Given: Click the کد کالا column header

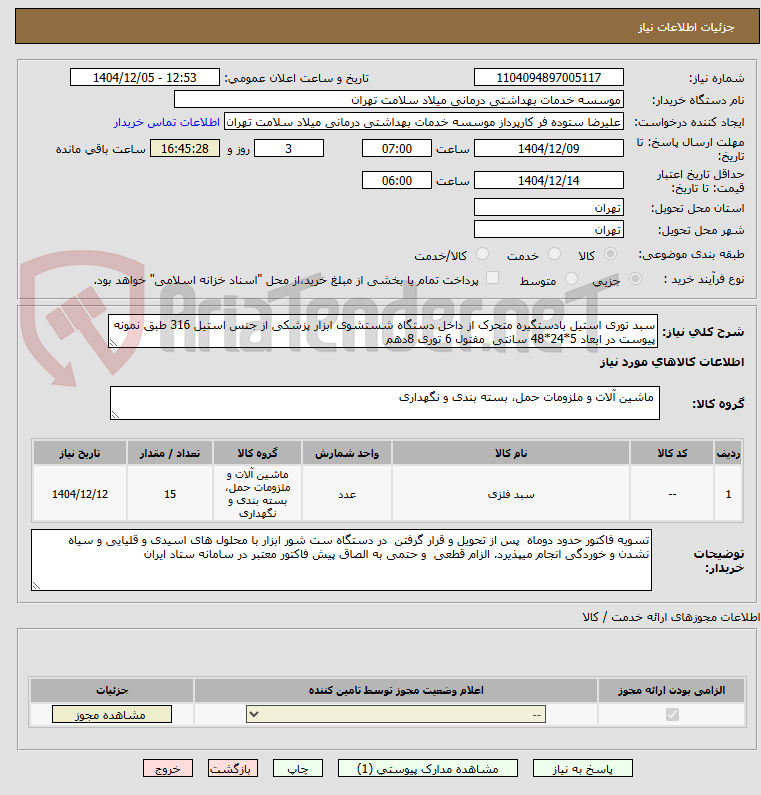Looking at the screenshot, I should 672,453.
